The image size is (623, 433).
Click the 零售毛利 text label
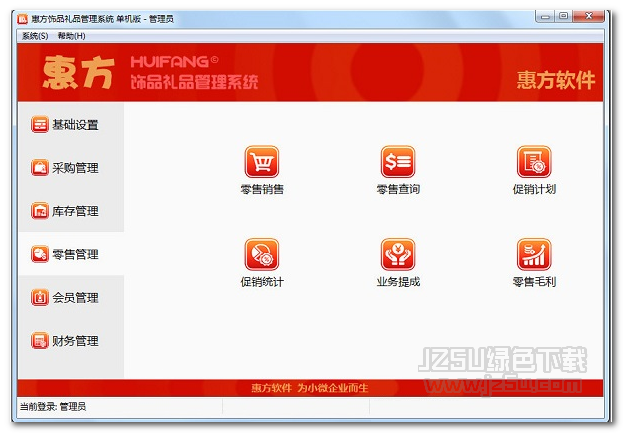click(534, 282)
